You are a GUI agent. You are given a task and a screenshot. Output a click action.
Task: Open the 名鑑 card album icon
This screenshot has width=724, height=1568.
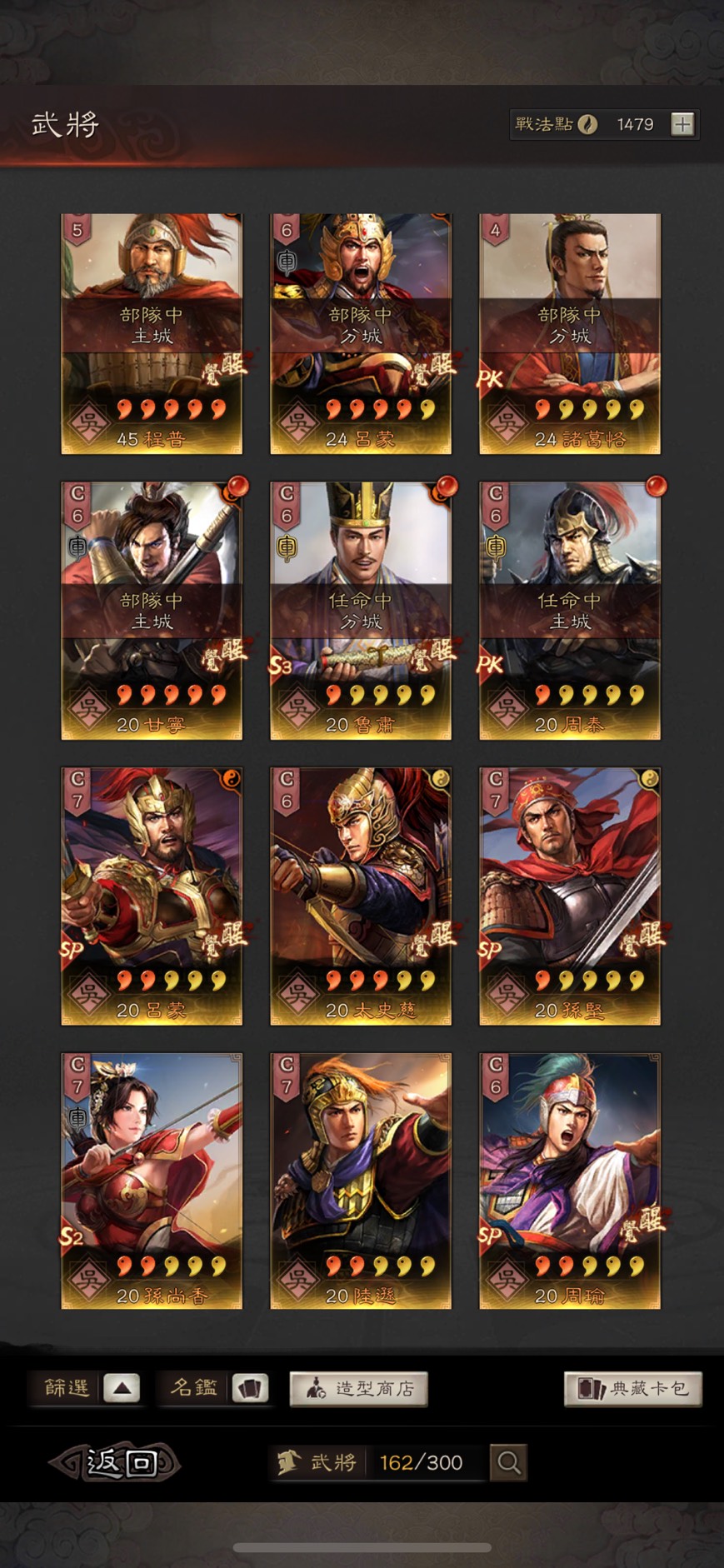pyautogui.click(x=250, y=1388)
